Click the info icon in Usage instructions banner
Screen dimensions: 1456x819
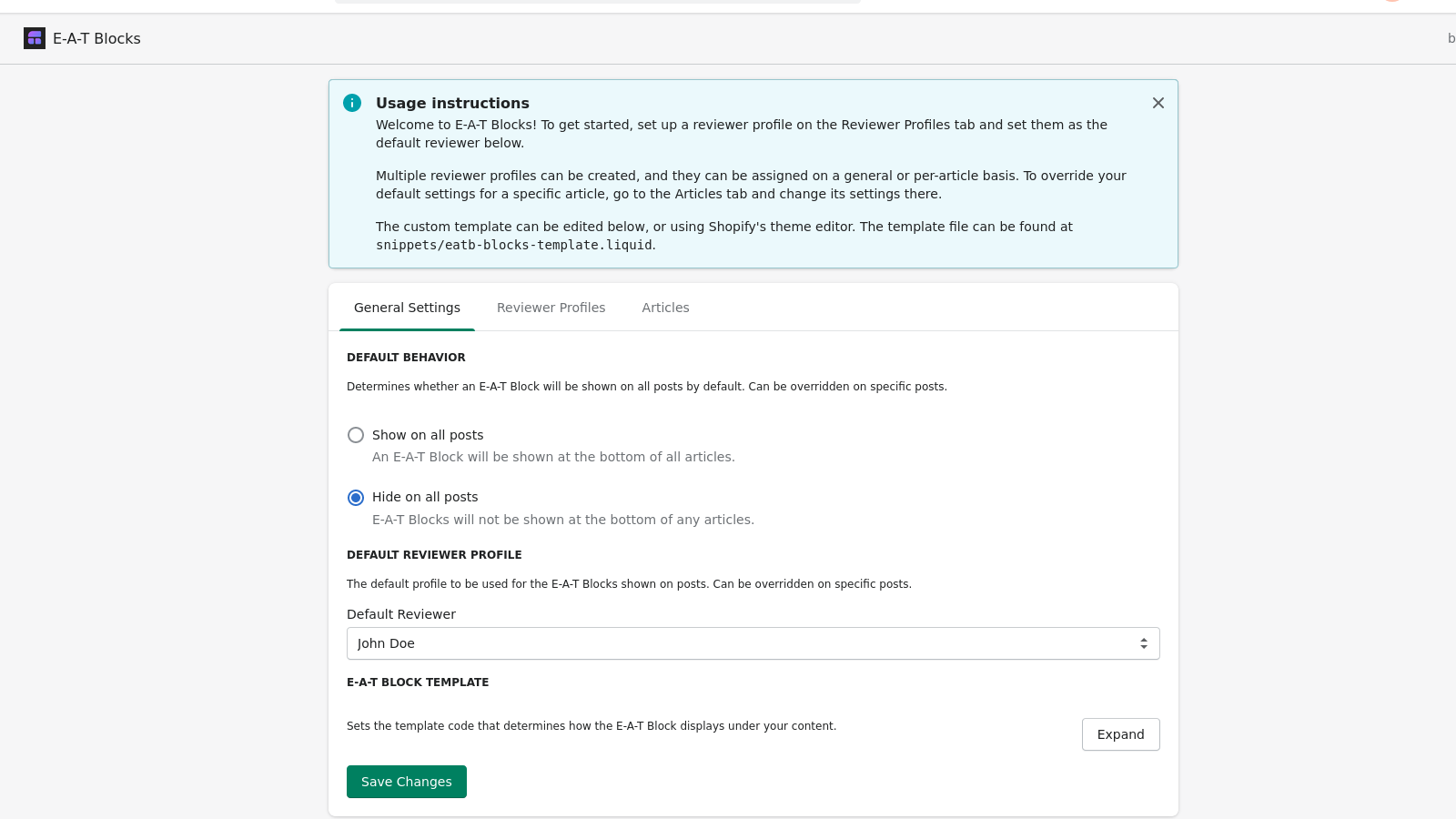(x=352, y=103)
